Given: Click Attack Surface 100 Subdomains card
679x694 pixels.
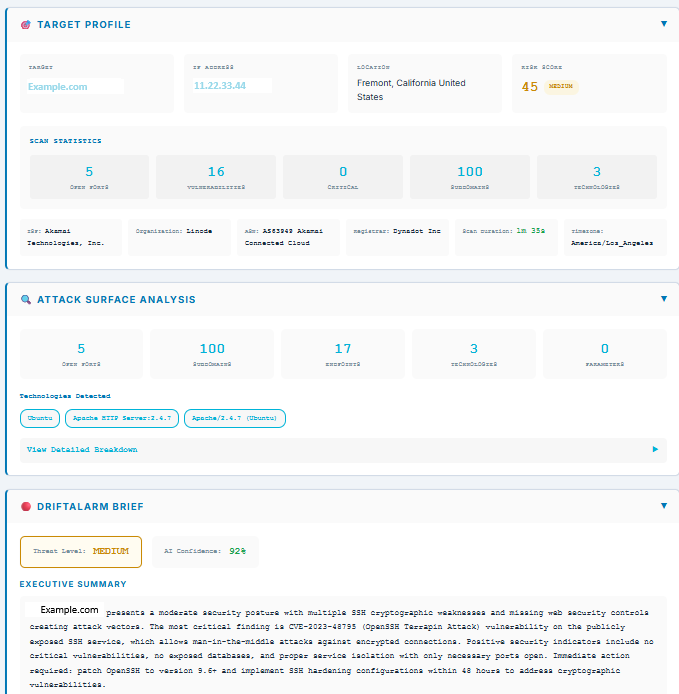Looking at the screenshot, I should 212,354.
